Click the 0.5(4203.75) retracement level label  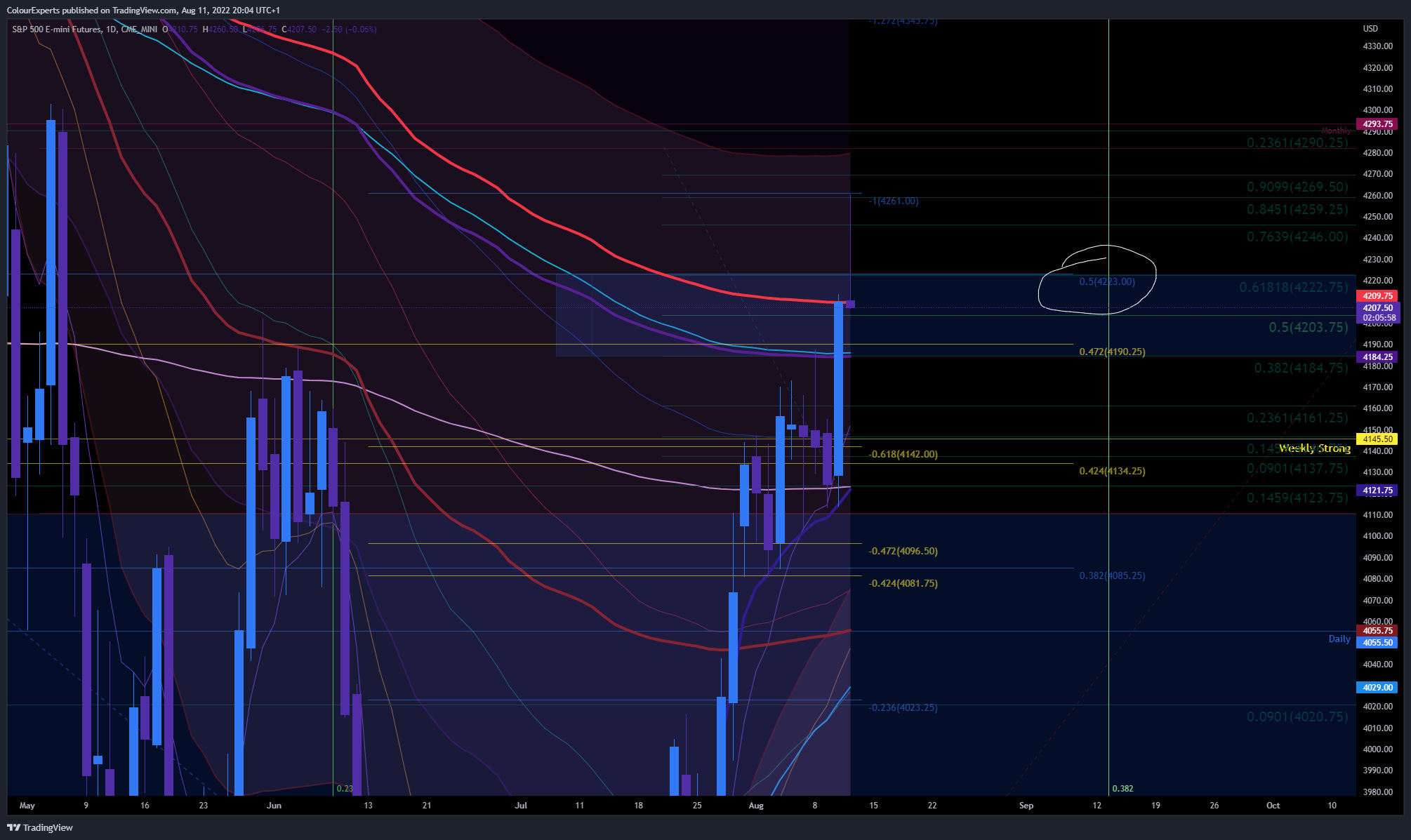point(1308,328)
